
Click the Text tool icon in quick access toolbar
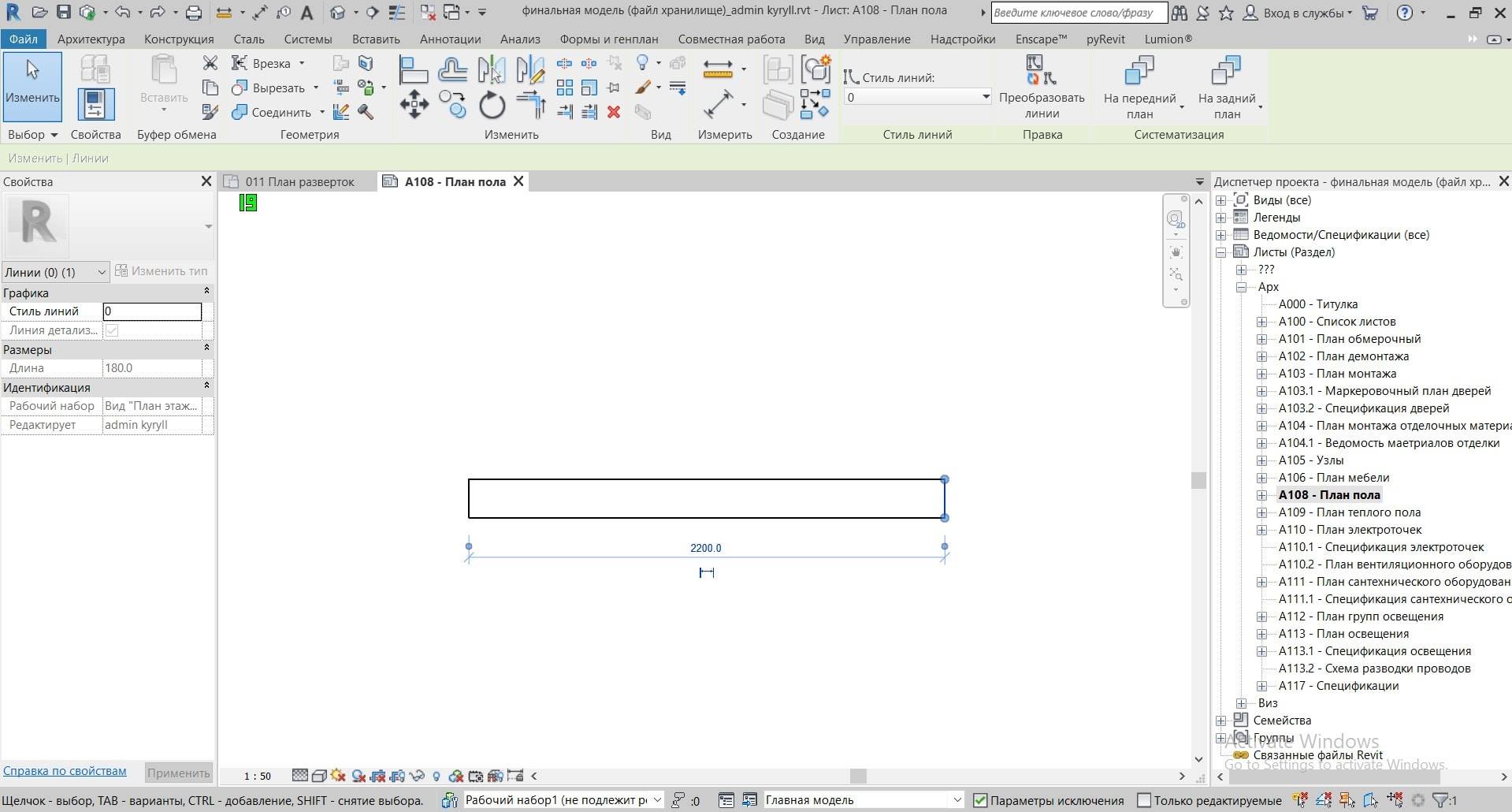[x=307, y=13]
